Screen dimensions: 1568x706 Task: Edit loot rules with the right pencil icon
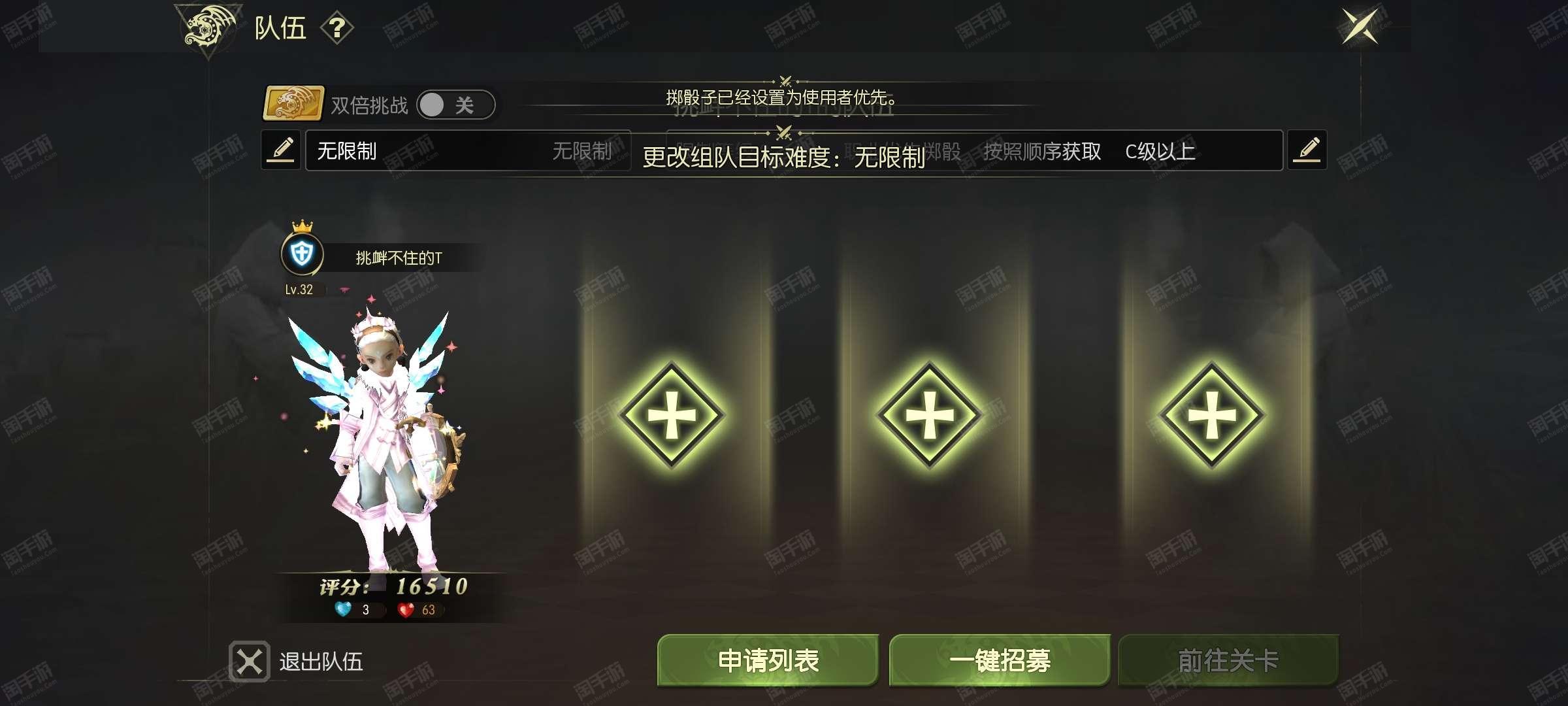coord(1307,150)
